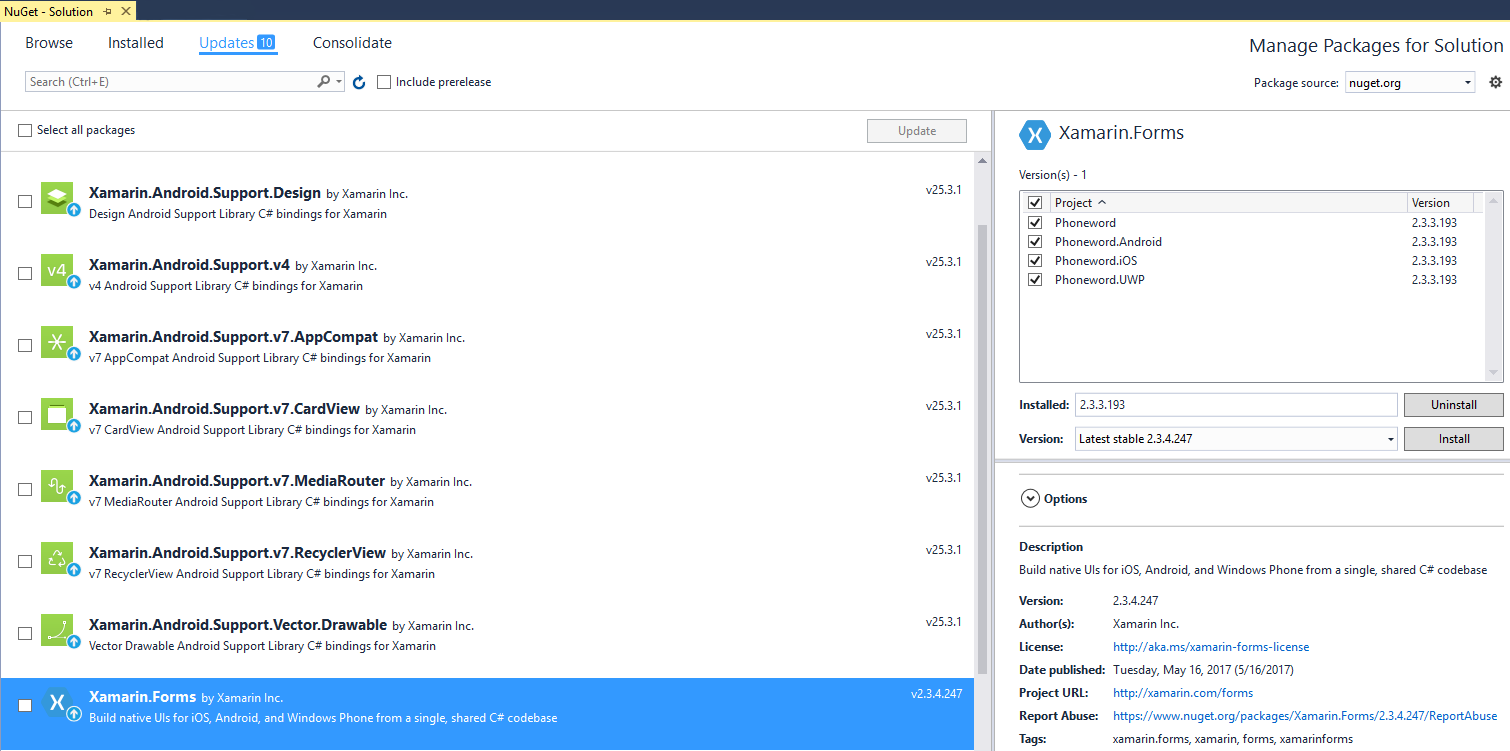Select the Support.v7.CardView package checkbox
The image size is (1510, 751).
[25, 417]
